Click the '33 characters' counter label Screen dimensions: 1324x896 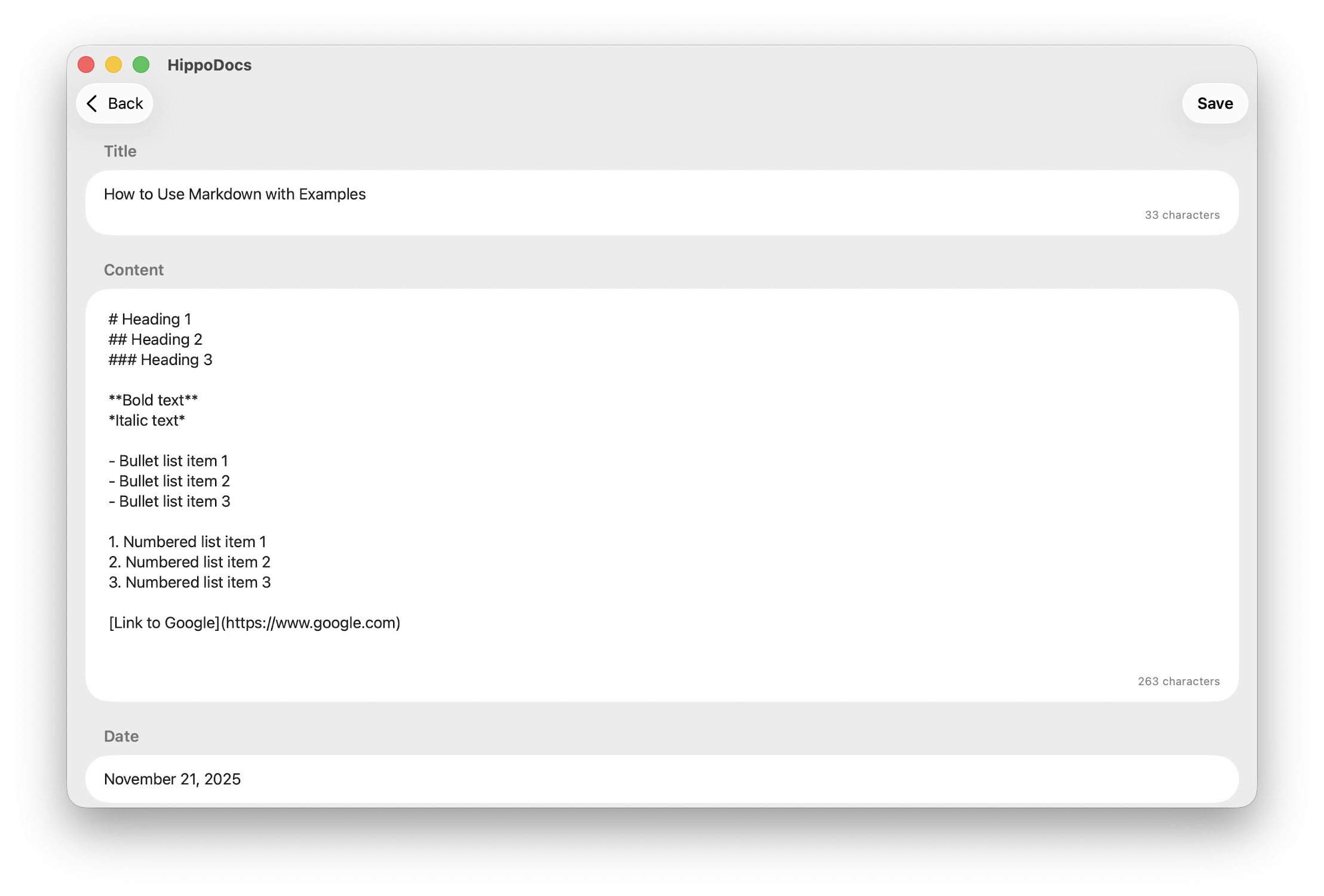pos(1182,215)
